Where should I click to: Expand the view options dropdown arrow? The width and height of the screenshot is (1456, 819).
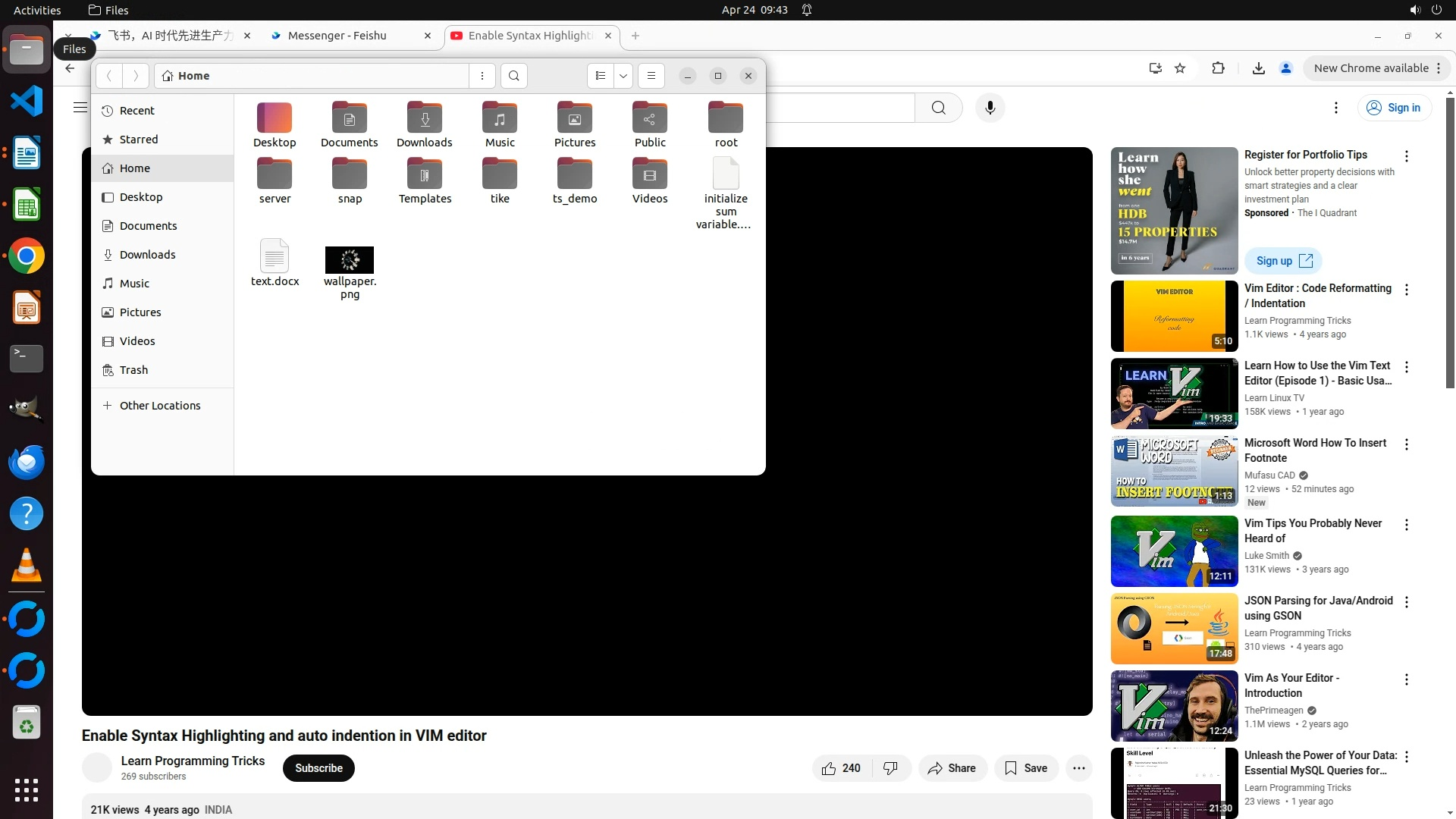pos(623,76)
